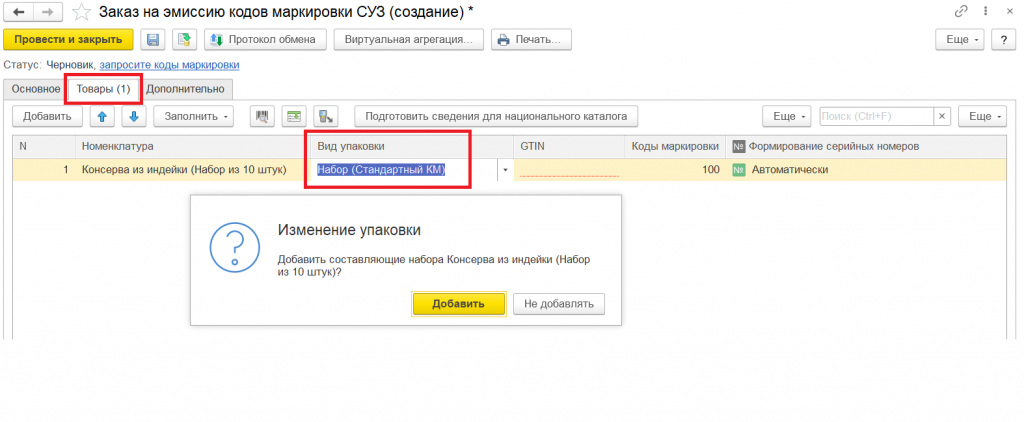Viewport: 1024px width, 422px height.
Task: Click the green table icon in toolbar
Action: tap(295, 116)
